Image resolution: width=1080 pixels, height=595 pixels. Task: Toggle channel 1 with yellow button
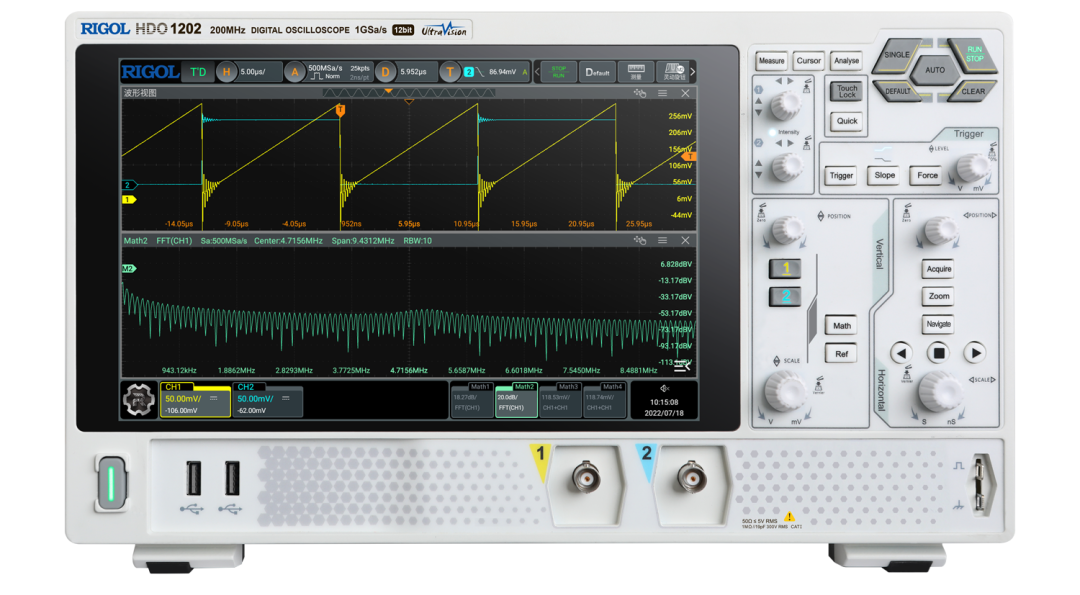(785, 269)
